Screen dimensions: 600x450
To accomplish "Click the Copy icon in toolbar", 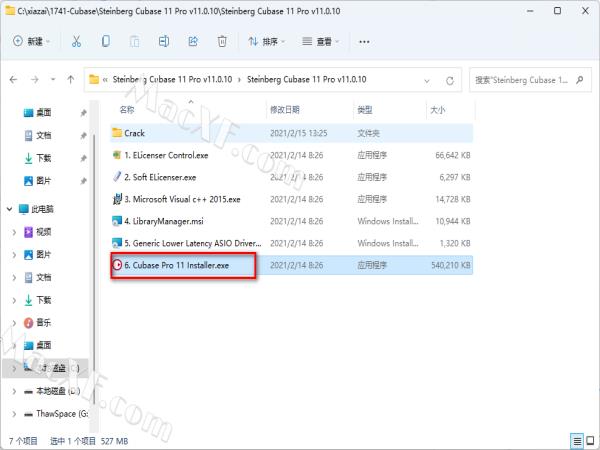I will tap(106, 41).
